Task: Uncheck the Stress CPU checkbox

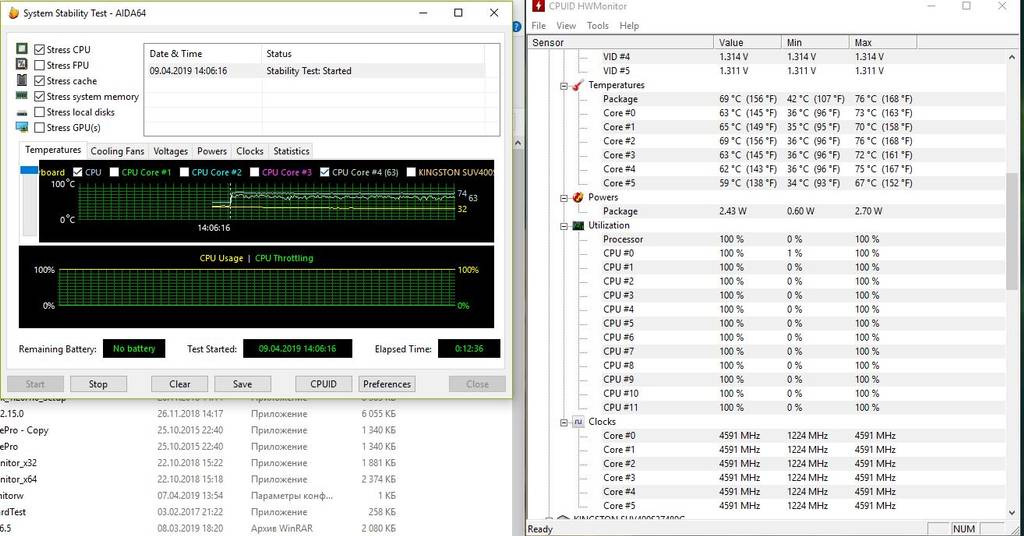Action: click(39, 50)
